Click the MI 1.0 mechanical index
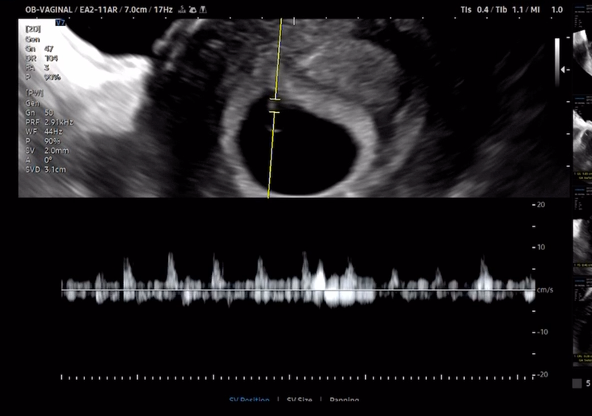 pyautogui.click(x=546, y=10)
